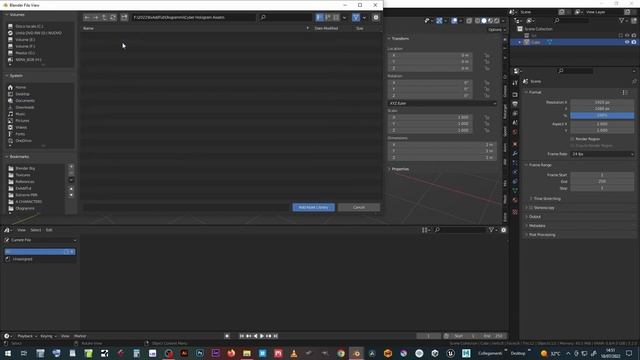Cancel the file browser dialog
This screenshot has height=360, width=640.
point(359,207)
